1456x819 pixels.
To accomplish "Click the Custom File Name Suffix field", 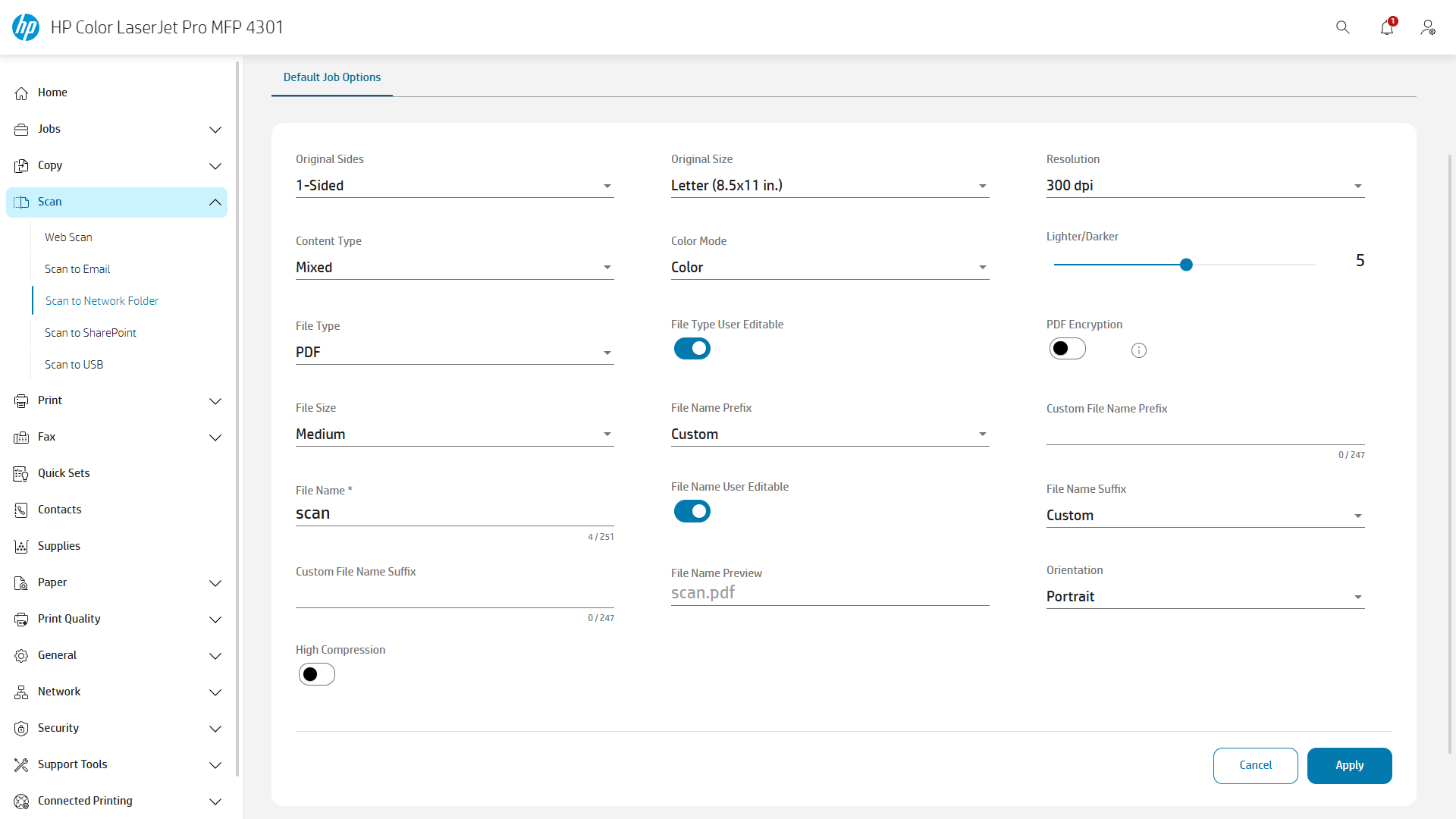I will point(454,595).
